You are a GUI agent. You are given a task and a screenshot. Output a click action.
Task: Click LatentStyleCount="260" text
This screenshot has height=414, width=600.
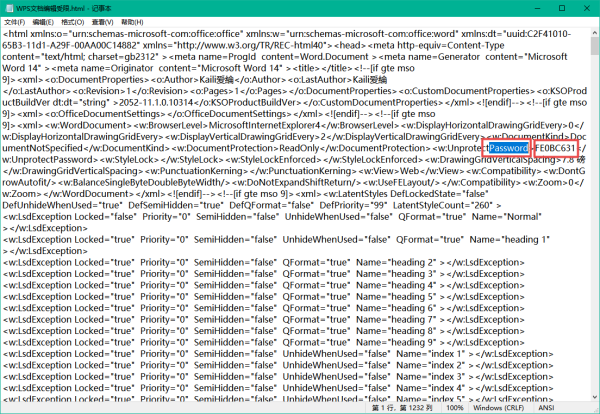[443, 205]
